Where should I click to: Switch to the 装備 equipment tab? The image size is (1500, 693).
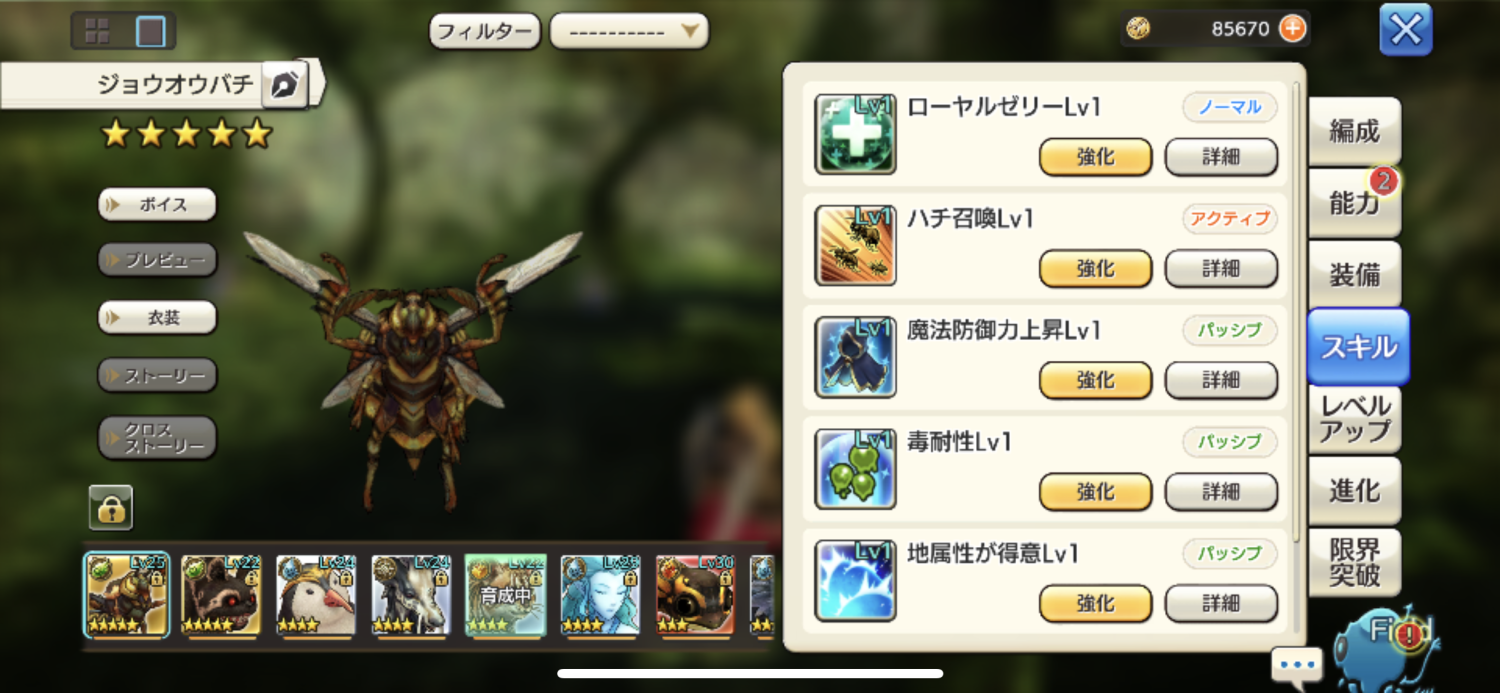[1354, 274]
